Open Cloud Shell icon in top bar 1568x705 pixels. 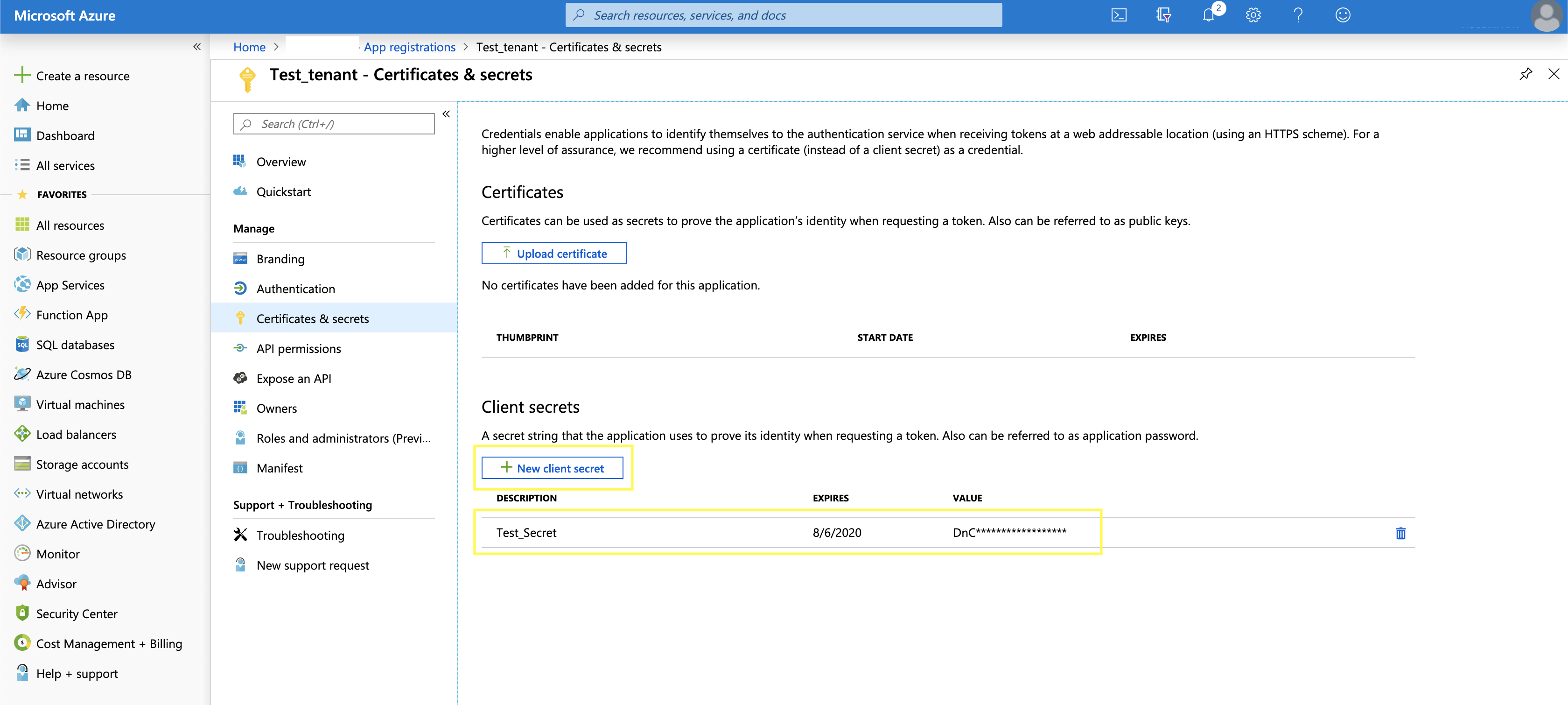(x=1119, y=15)
